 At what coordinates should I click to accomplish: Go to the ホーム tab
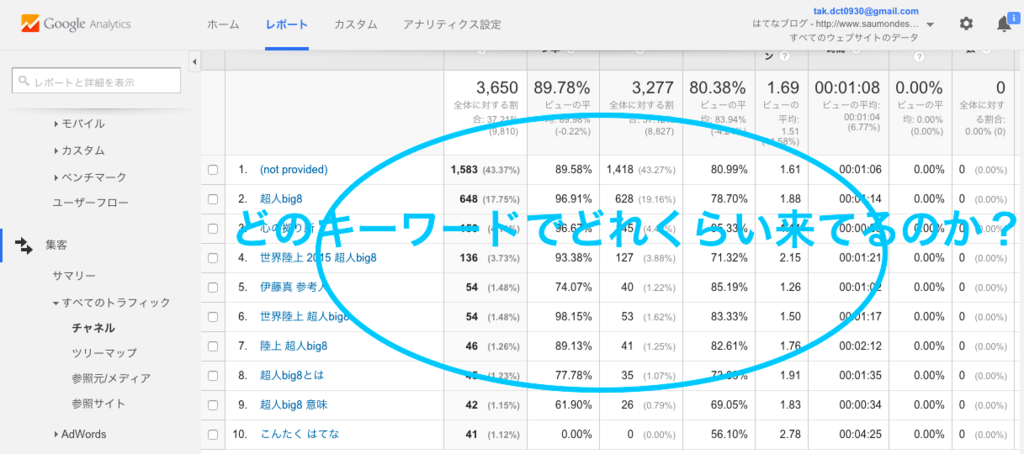(x=223, y=25)
